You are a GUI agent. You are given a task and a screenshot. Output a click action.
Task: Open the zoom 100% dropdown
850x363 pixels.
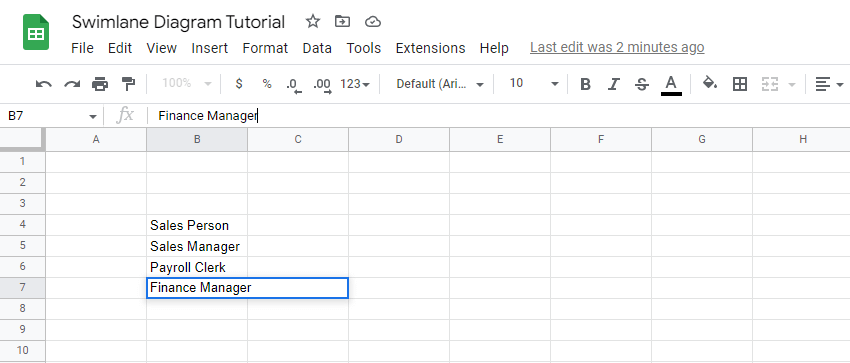[x=187, y=83]
